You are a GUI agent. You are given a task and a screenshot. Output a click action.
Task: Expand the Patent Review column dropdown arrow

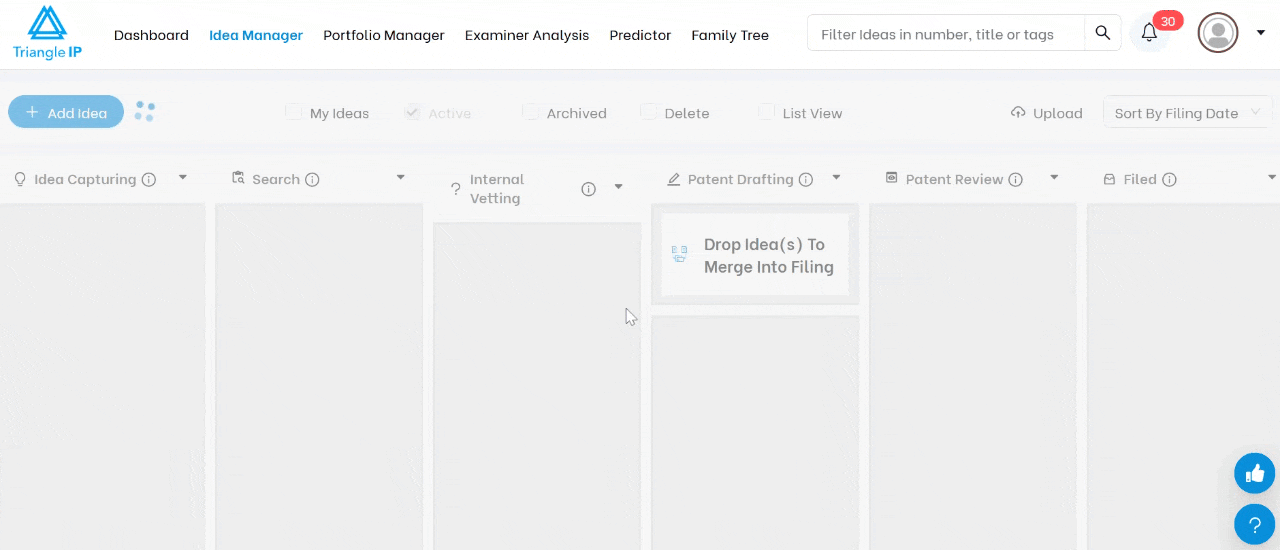click(1054, 178)
